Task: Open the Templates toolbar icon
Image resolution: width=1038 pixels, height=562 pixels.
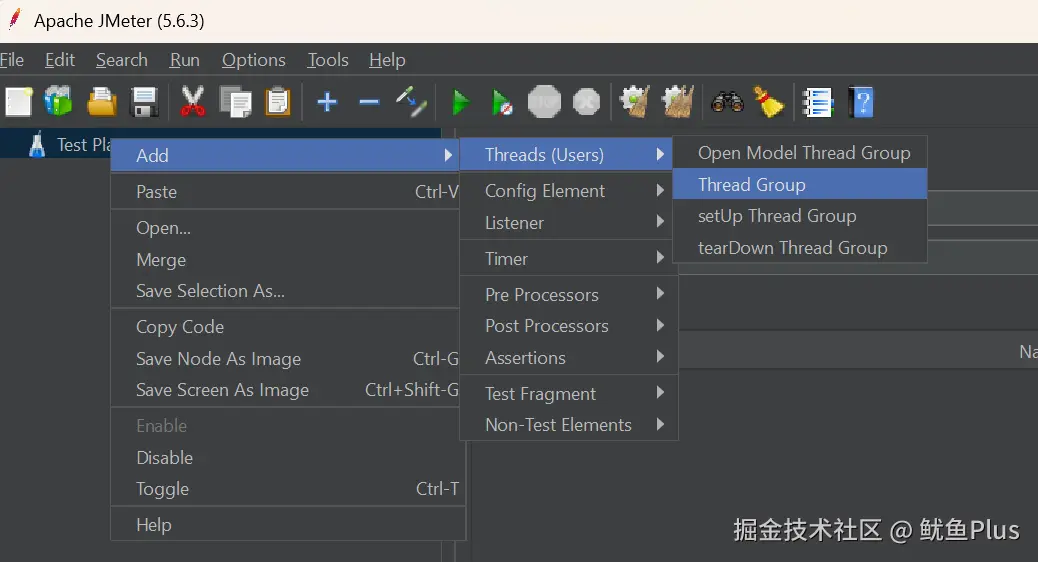Action: pyautogui.click(x=59, y=101)
